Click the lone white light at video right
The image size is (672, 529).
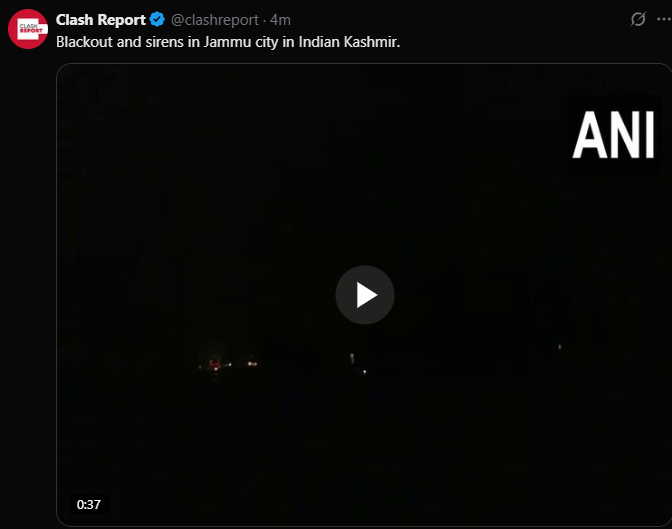coord(560,347)
